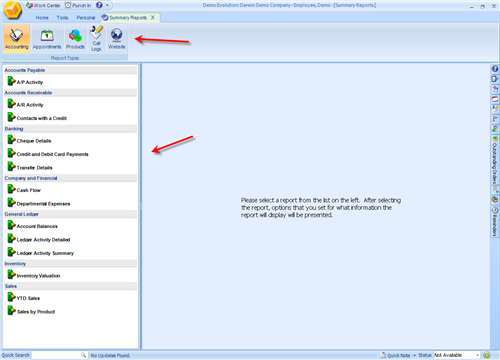This screenshot has height=360, width=500.
Task: Expand the quick access toolbar dropdown arrow
Action: point(107,5)
